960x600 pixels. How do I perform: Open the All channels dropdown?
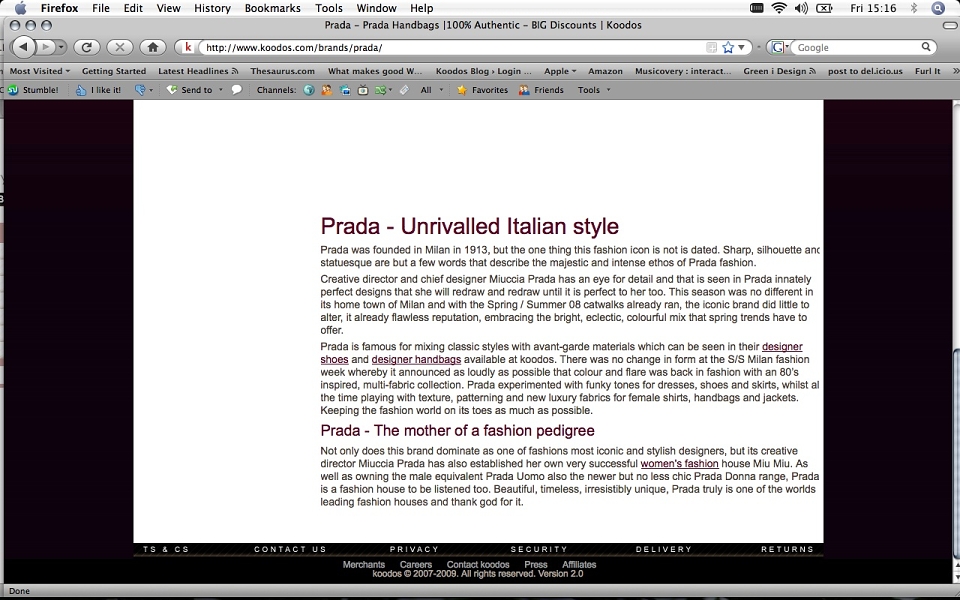click(432, 90)
